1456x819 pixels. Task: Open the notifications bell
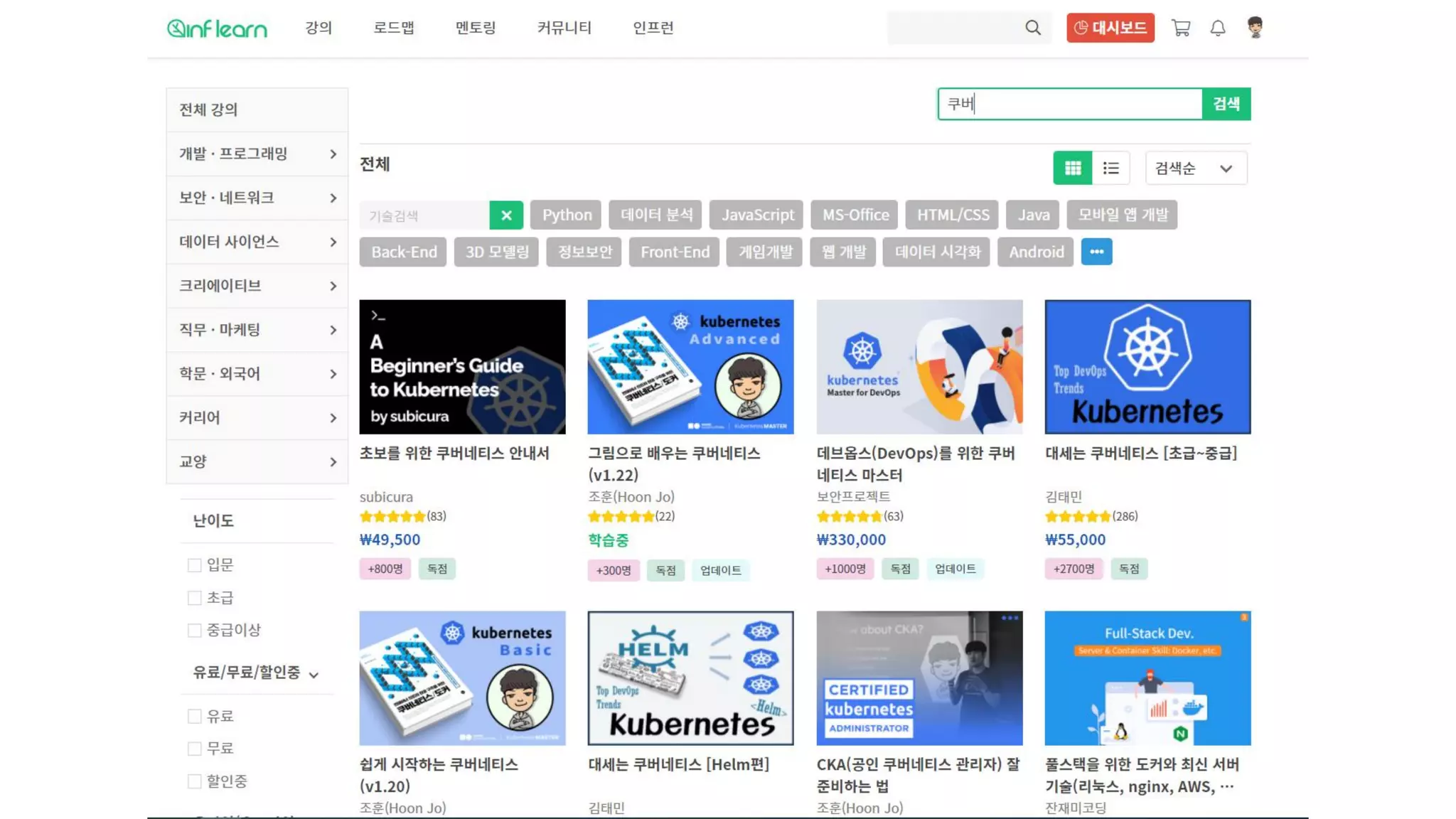click(1218, 28)
